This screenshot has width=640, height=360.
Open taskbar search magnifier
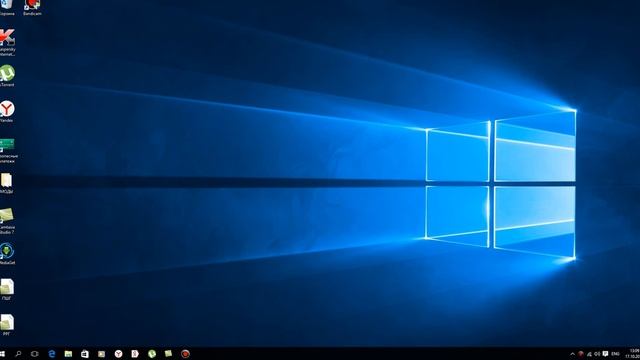(x=18, y=353)
